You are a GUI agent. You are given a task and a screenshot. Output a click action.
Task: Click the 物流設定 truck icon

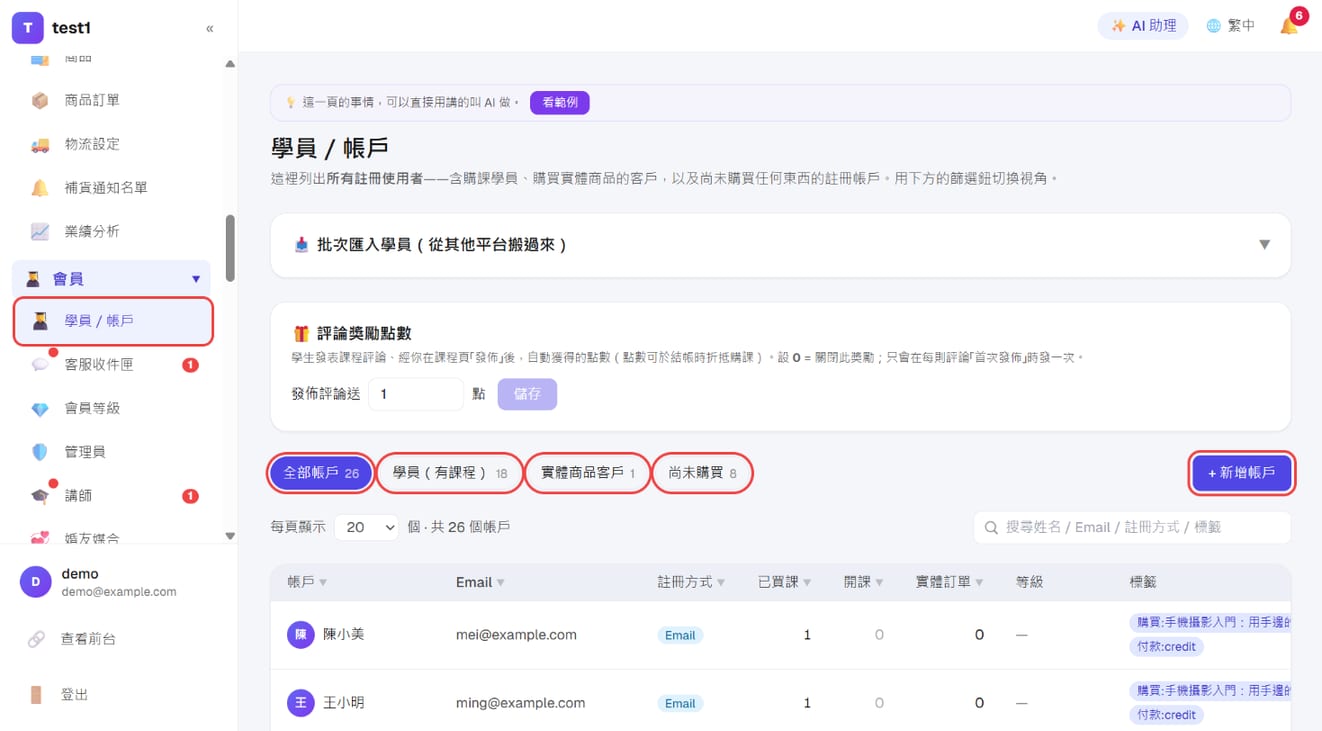pyautogui.click(x=40, y=144)
